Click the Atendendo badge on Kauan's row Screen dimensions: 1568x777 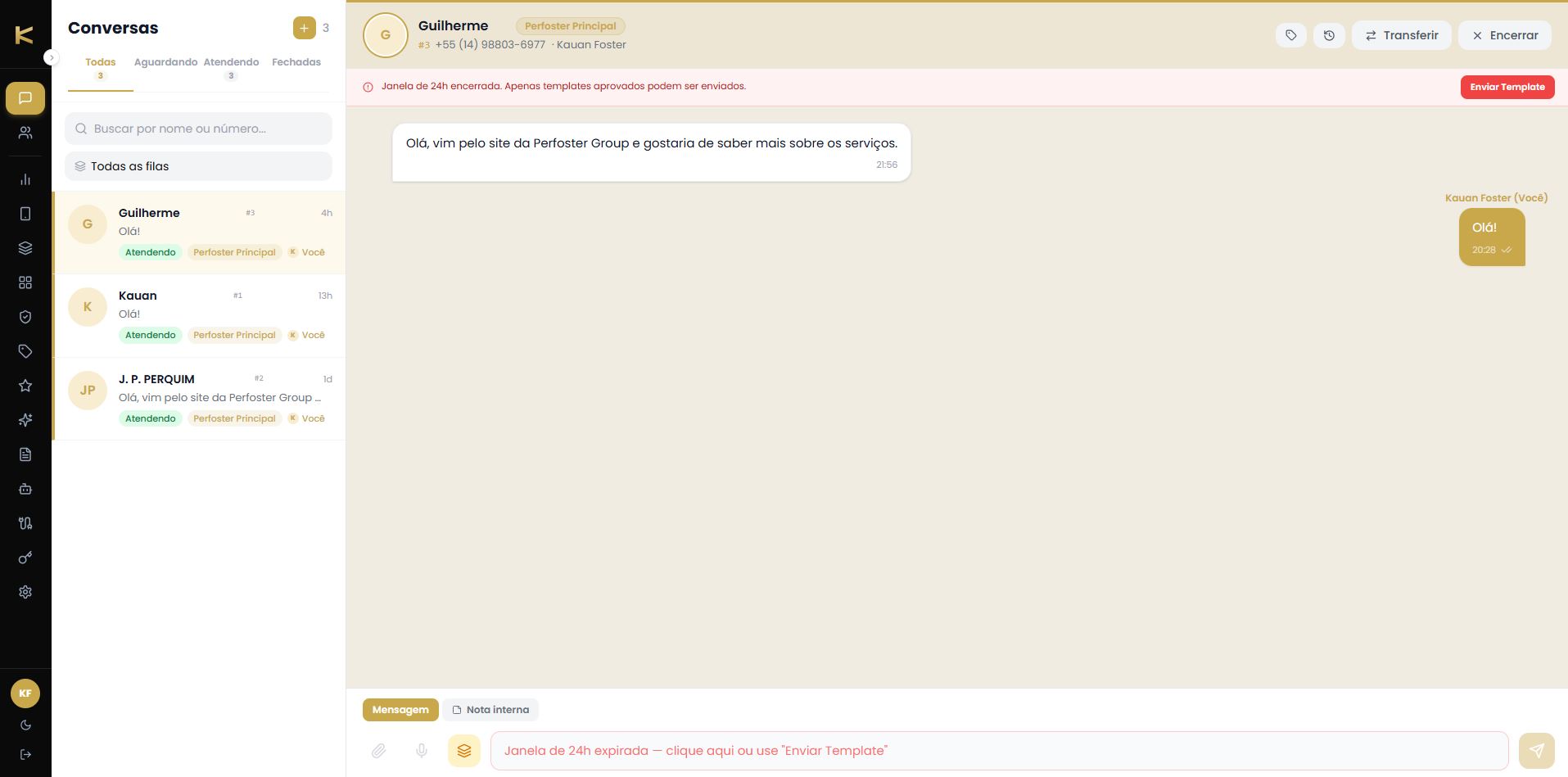tap(151, 335)
